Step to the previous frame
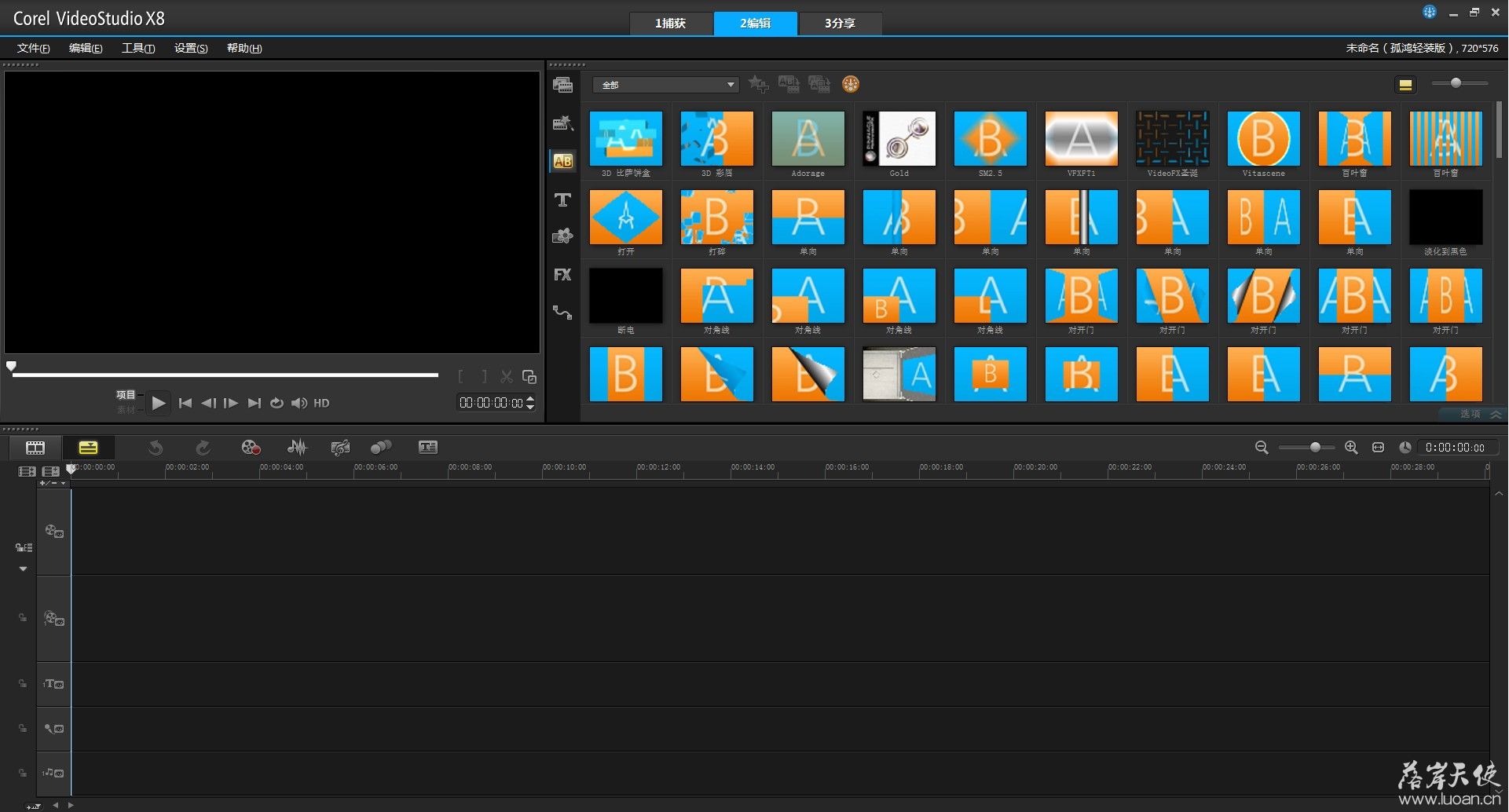Screen dimensions: 1509x812 (208, 403)
